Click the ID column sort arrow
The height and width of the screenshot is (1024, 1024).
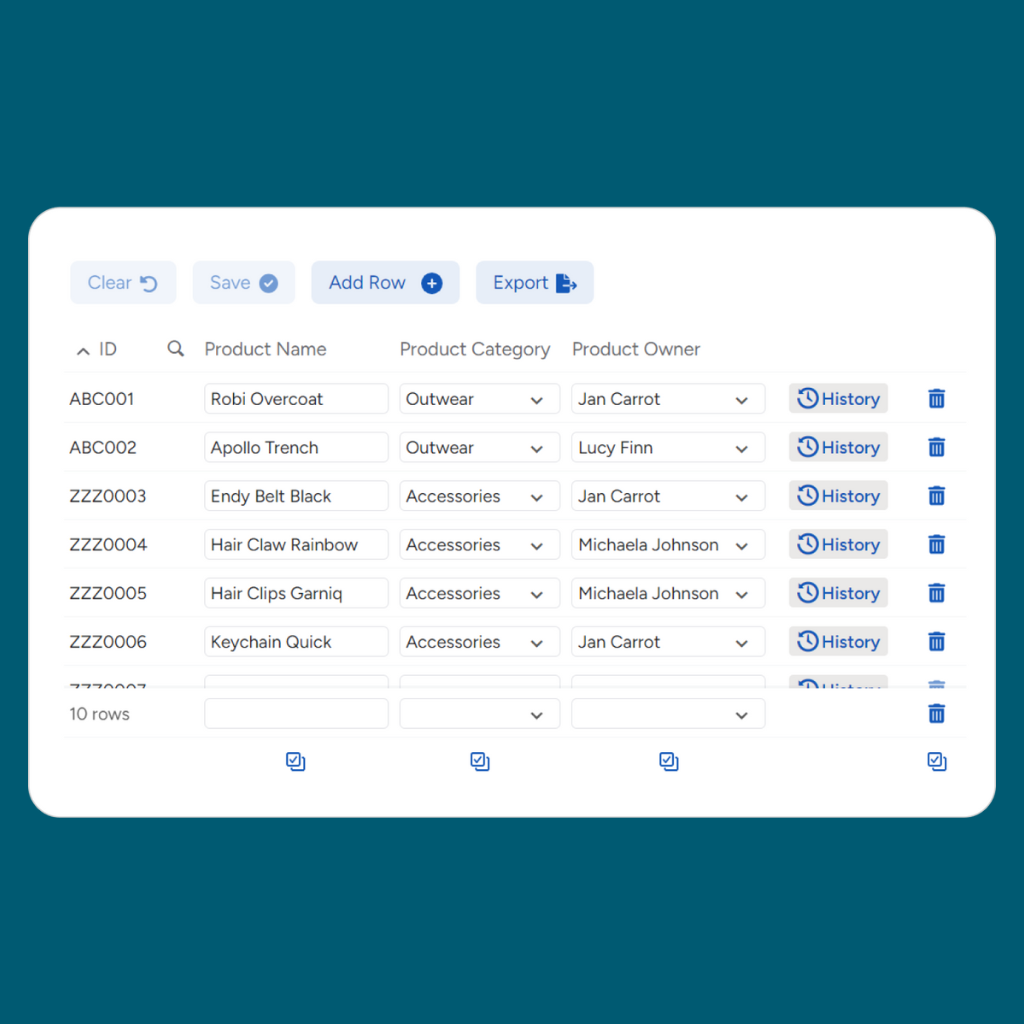pos(83,350)
